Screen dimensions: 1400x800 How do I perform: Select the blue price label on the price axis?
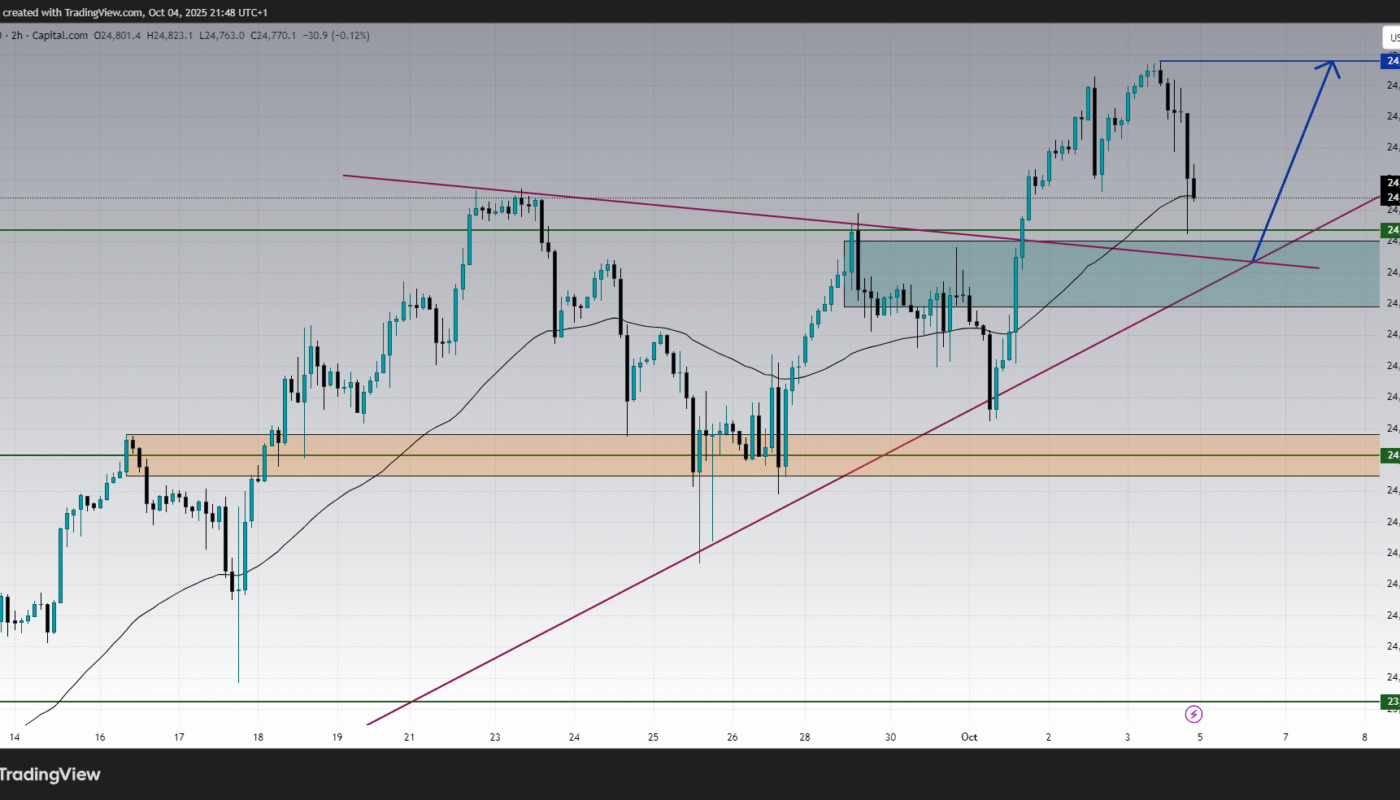[1390, 62]
